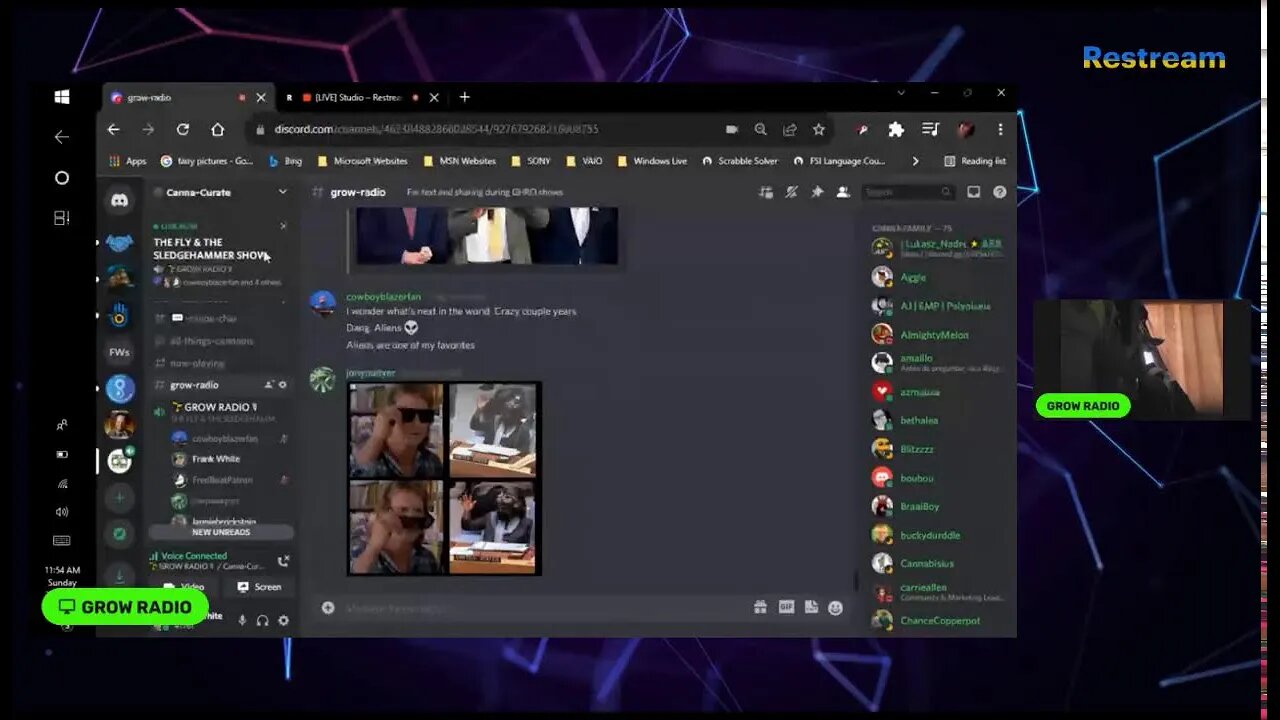The height and width of the screenshot is (720, 1280).
Task: Open a new browser tab
Action: [x=464, y=97]
